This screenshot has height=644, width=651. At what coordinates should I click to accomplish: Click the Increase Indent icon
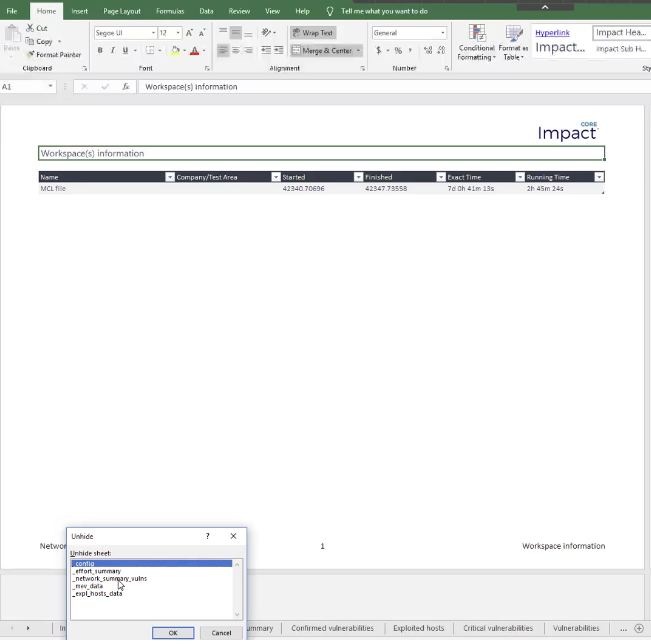pyautogui.click(x=279, y=50)
